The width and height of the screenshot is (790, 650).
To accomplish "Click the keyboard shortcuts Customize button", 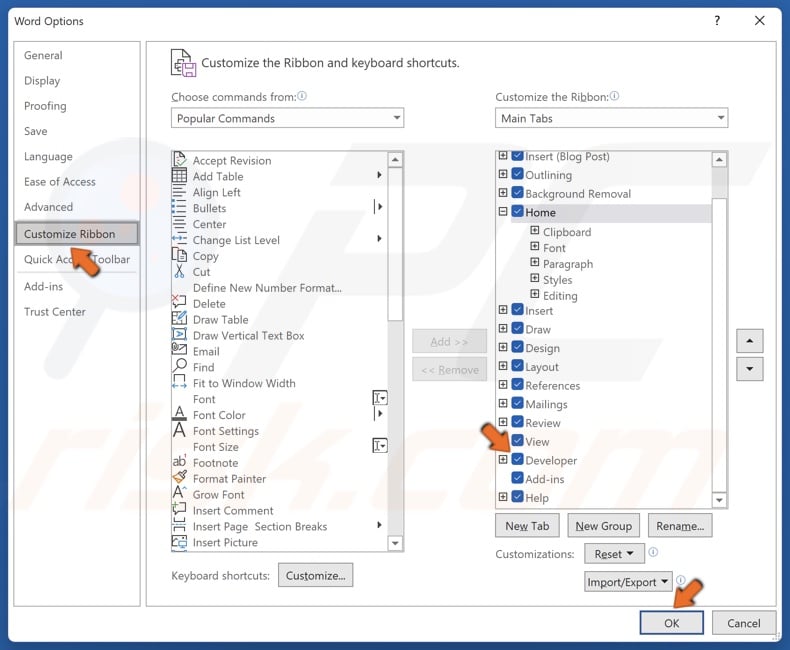I will 315,575.
